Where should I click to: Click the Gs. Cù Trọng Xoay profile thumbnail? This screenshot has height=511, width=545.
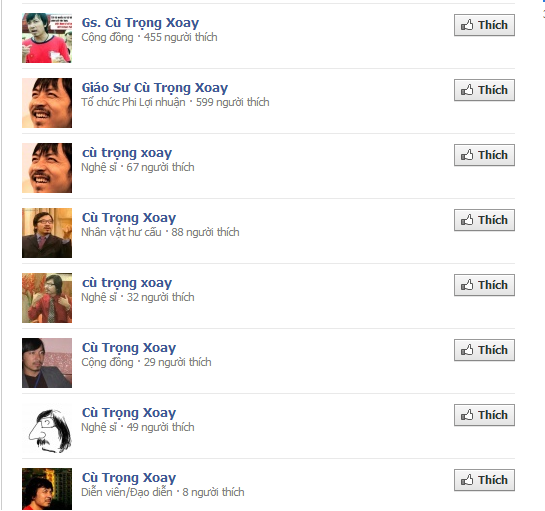[x=47, y=38]
